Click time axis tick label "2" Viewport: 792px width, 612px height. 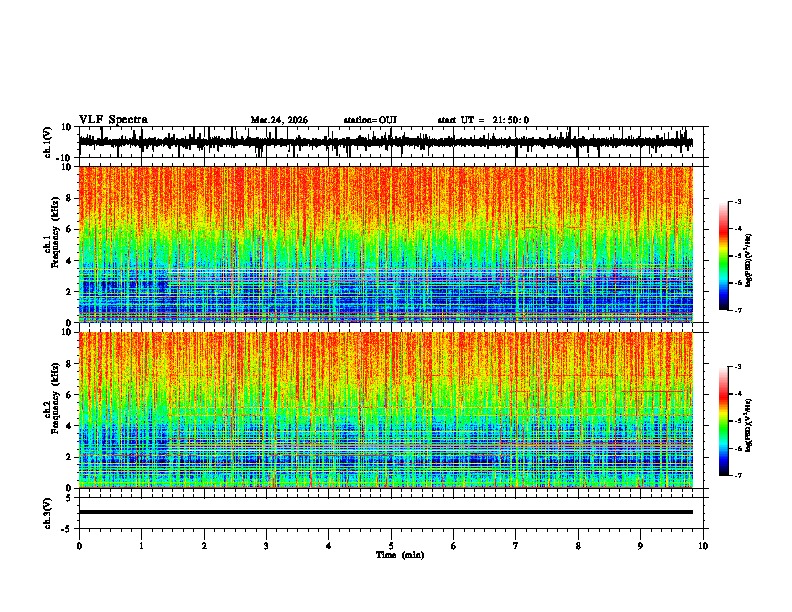click(204, 546)
